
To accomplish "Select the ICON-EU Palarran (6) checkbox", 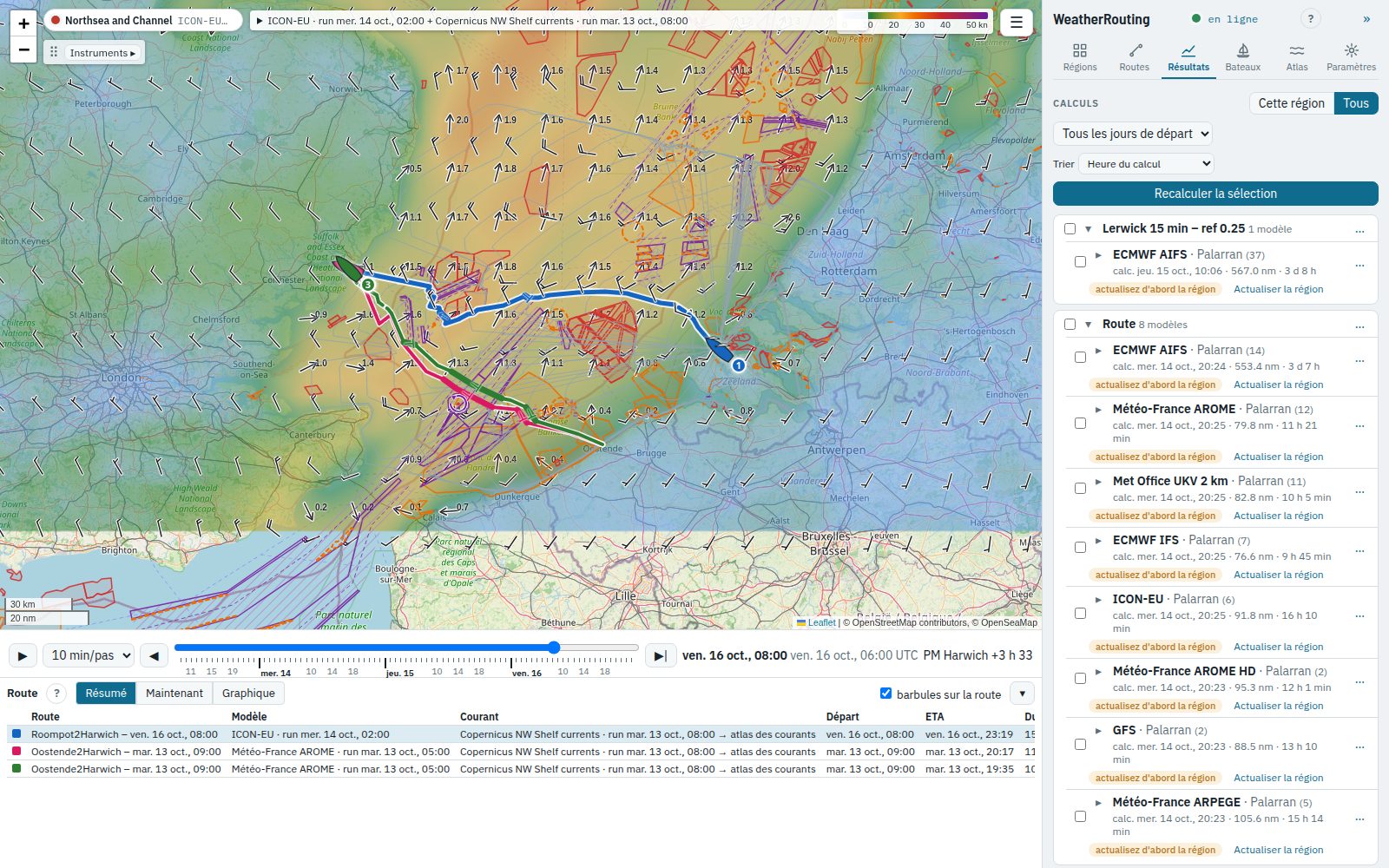I will click(1080, 614).
